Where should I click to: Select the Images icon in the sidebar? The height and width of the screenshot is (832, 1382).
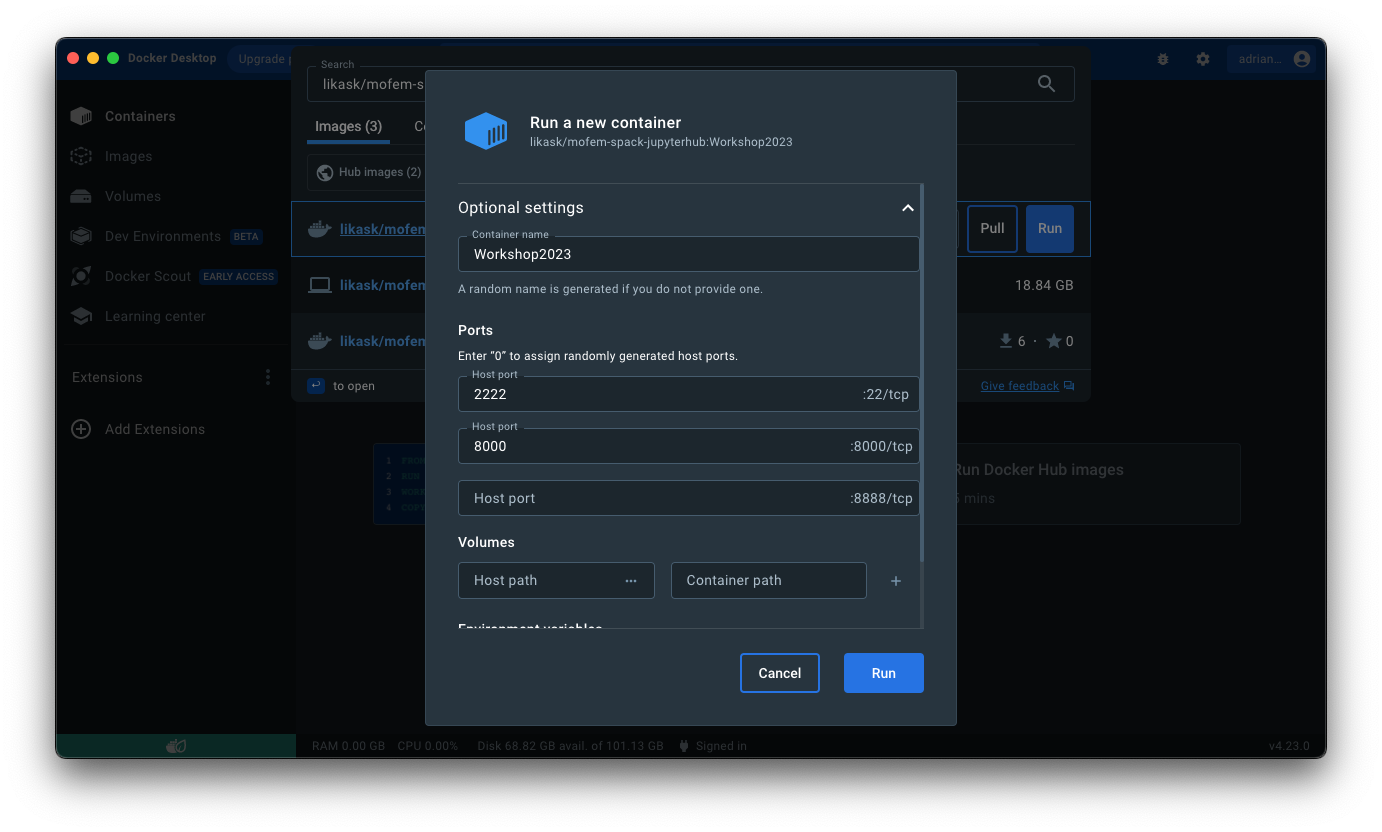point(81,156)
